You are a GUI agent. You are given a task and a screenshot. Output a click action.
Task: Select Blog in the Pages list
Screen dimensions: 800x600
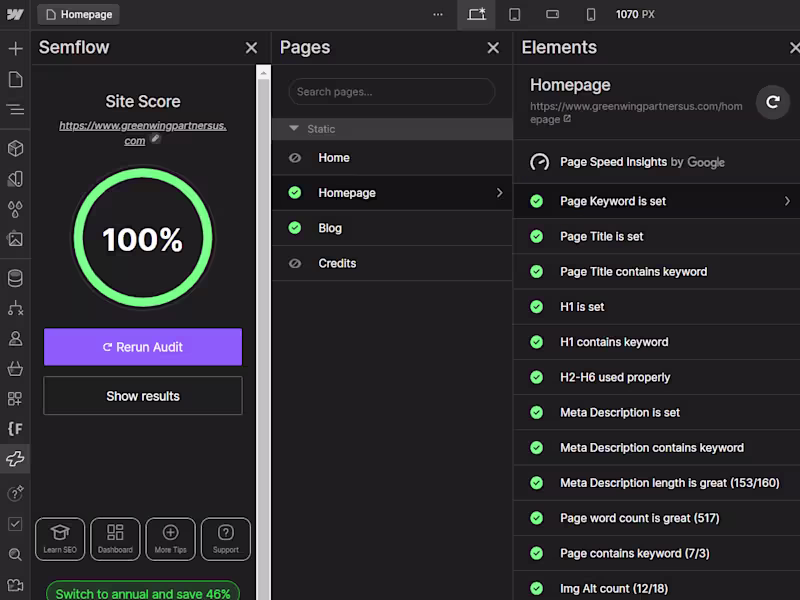[x=330, y=228]
